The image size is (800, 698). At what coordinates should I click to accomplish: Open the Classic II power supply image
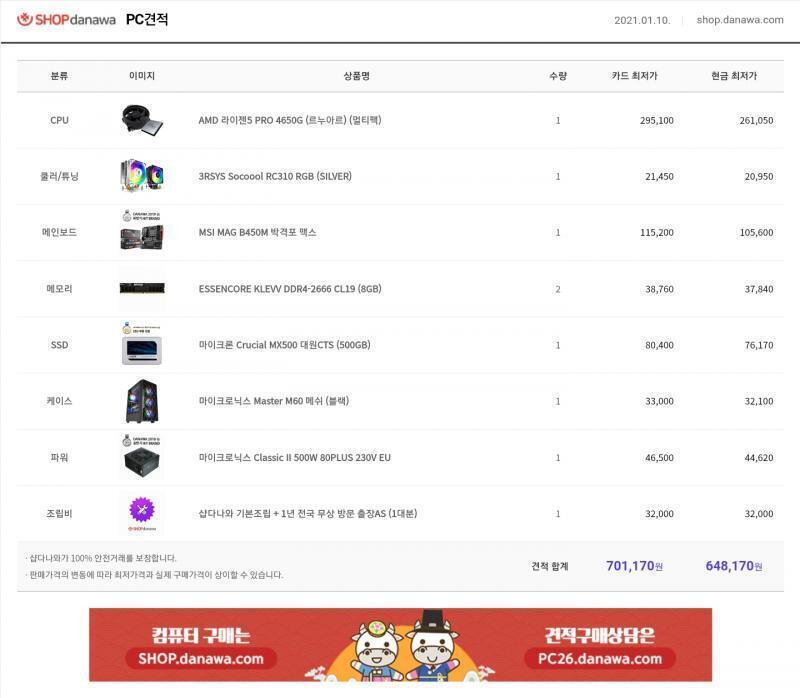click(x=142, y=456)
